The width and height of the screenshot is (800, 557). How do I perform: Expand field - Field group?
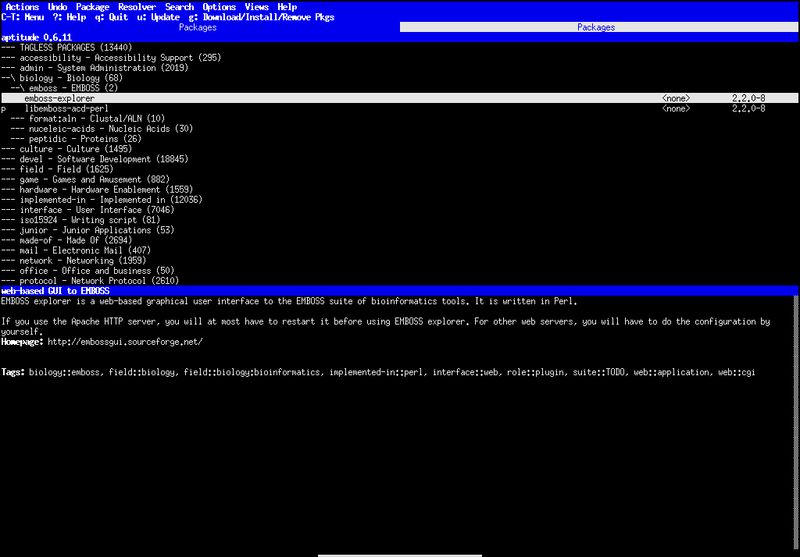tap(57, 169)
